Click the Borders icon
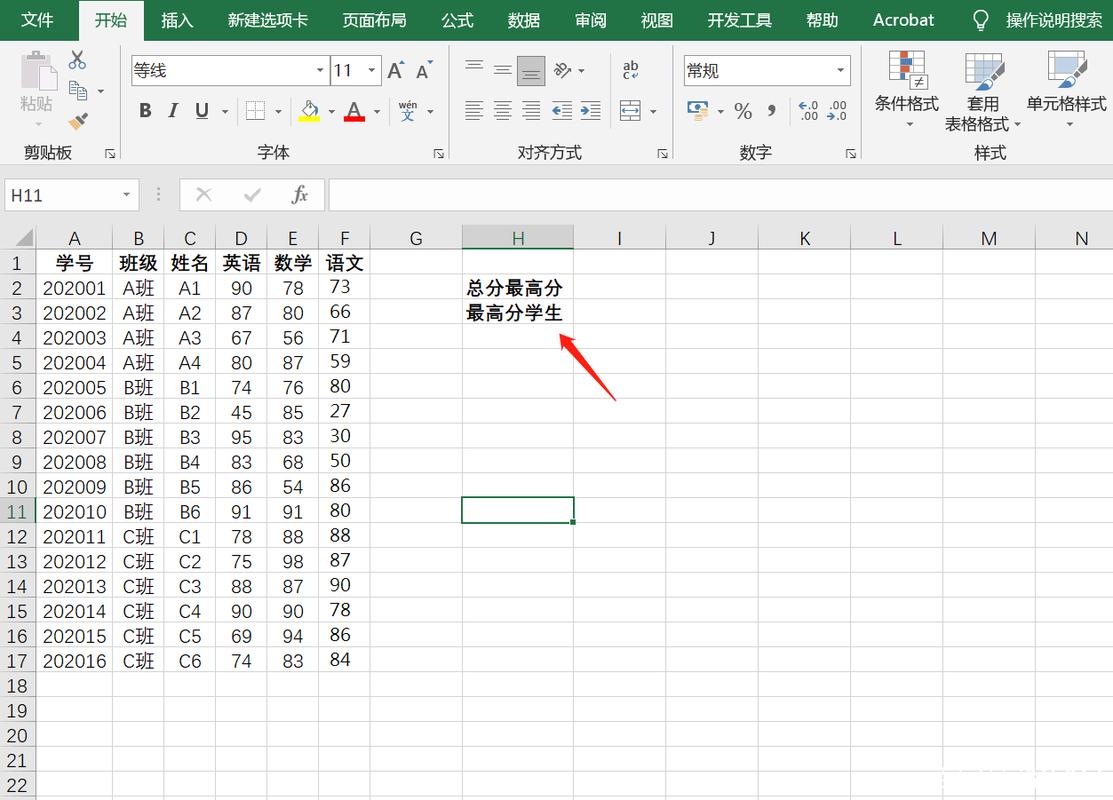The width and height of the screenshot is (1113, 800). [256, 111]
